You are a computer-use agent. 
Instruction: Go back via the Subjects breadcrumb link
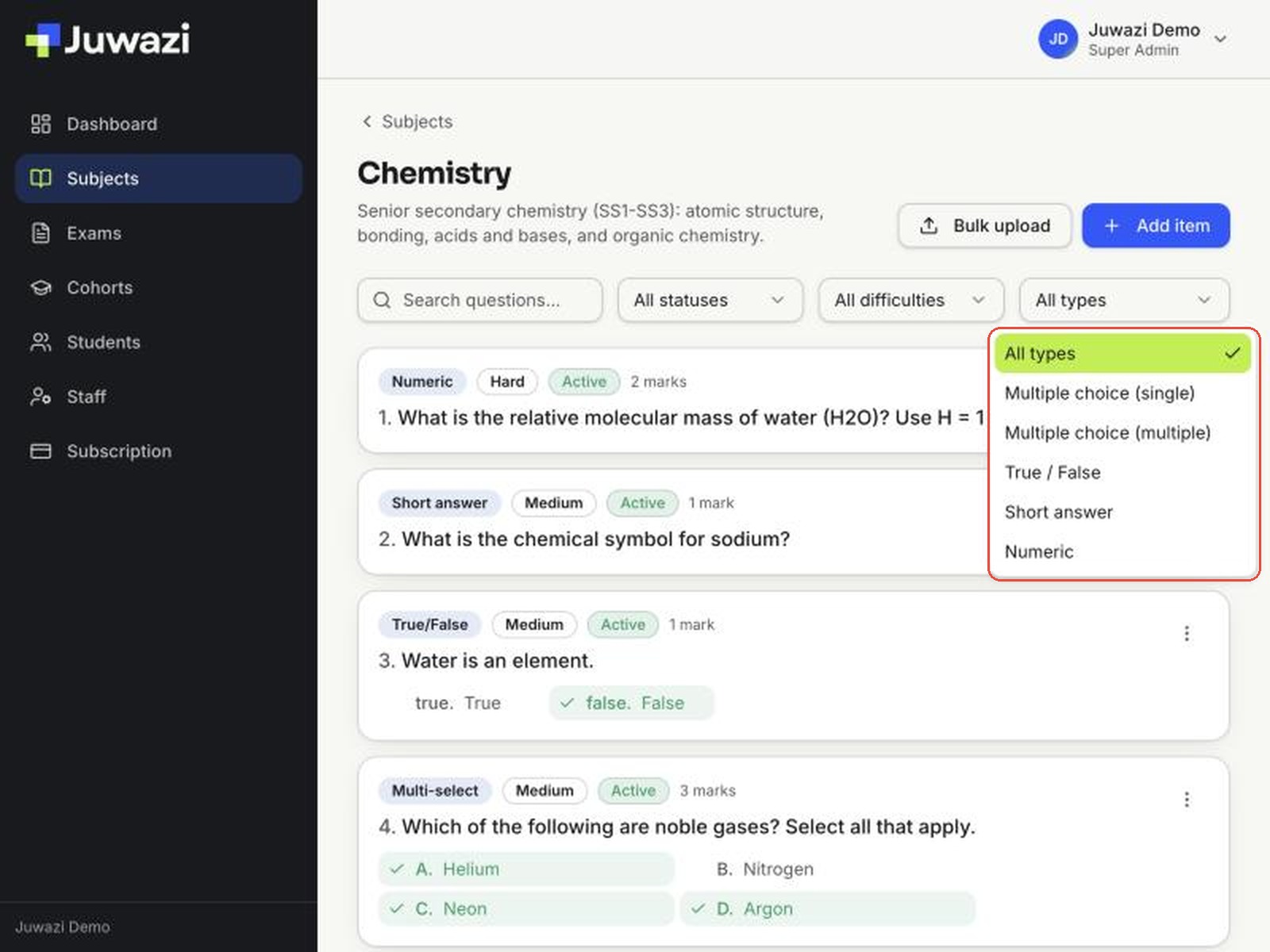point(407,121)
